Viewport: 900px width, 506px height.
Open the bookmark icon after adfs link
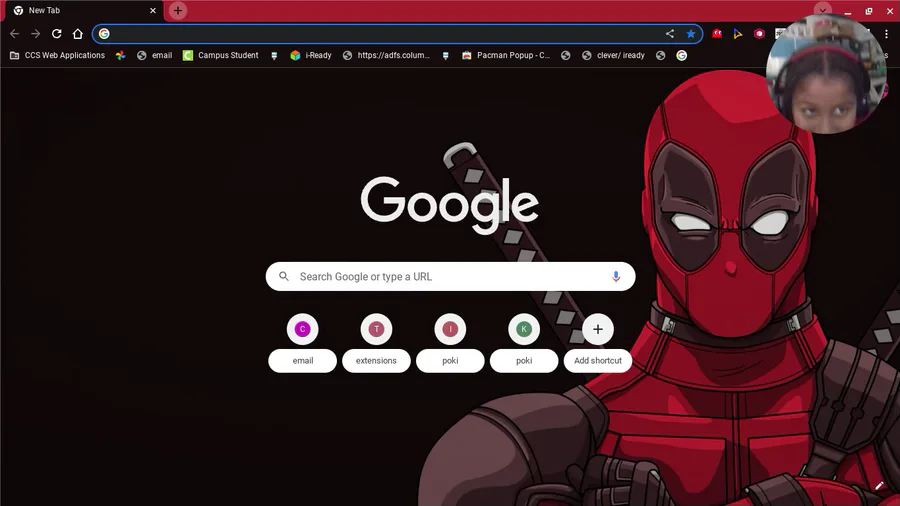pyautogui.click(x=445, y=56)
